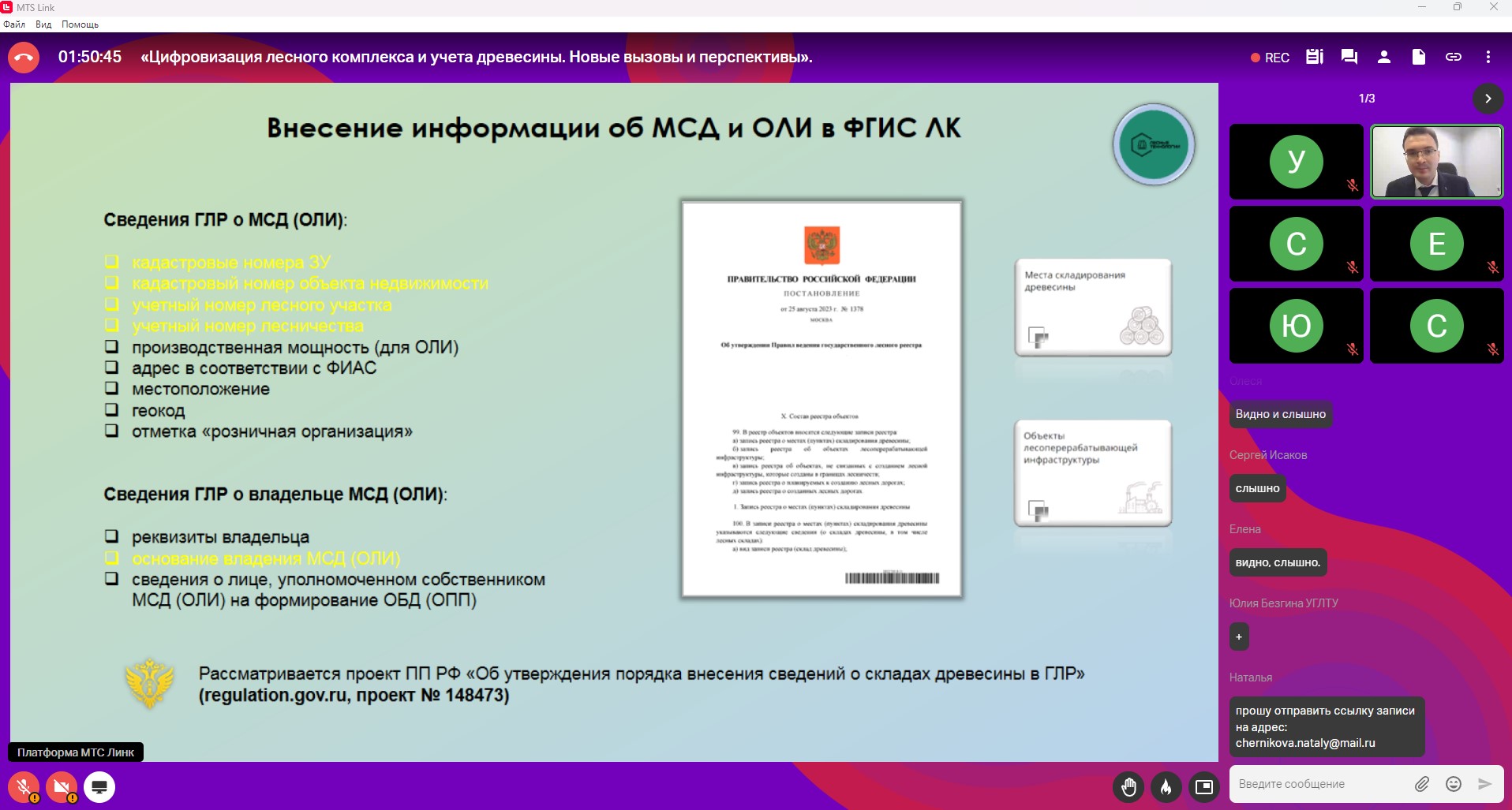Show the participants list icon
Image resolution: width=1512 pixels, height=810 pixels.
[1383, 57]
